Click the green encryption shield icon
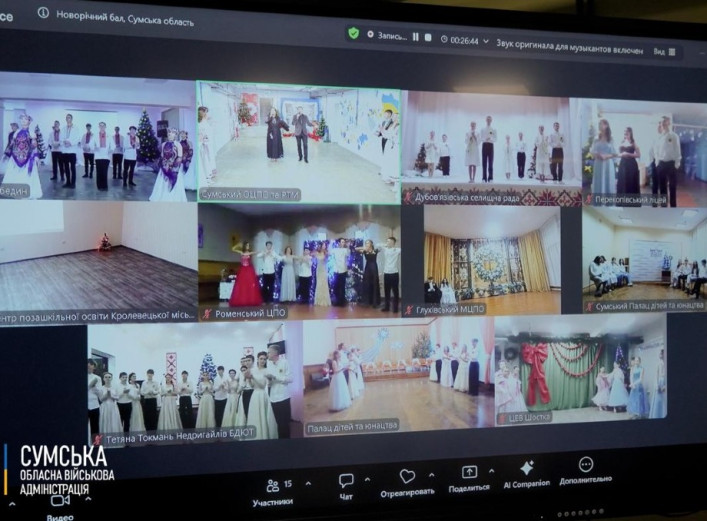 tap(353, 34)
